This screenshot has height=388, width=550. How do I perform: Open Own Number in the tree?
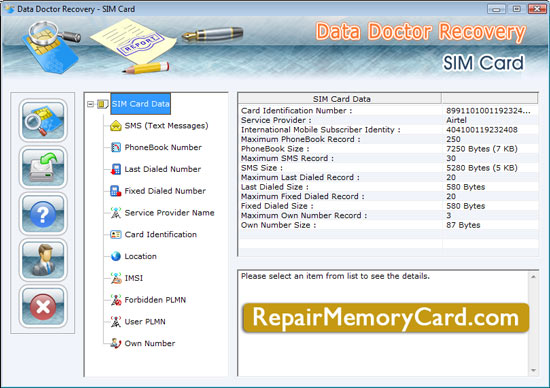150,343
